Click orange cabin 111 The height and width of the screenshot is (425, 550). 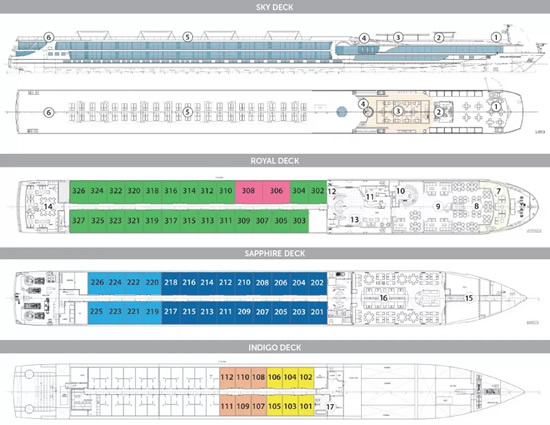point(227,406)
